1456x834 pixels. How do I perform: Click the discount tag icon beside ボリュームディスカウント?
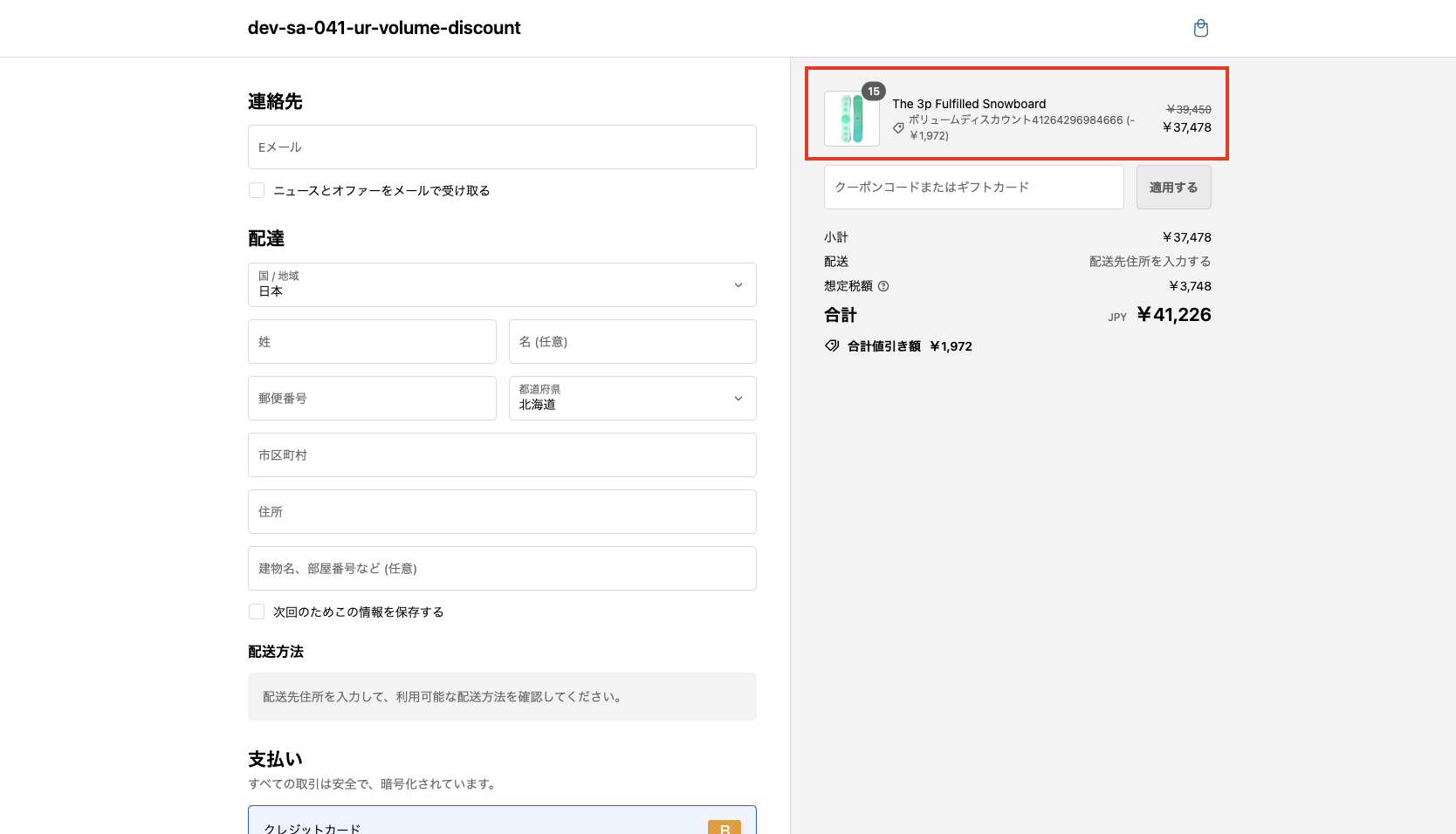point(897,127)
